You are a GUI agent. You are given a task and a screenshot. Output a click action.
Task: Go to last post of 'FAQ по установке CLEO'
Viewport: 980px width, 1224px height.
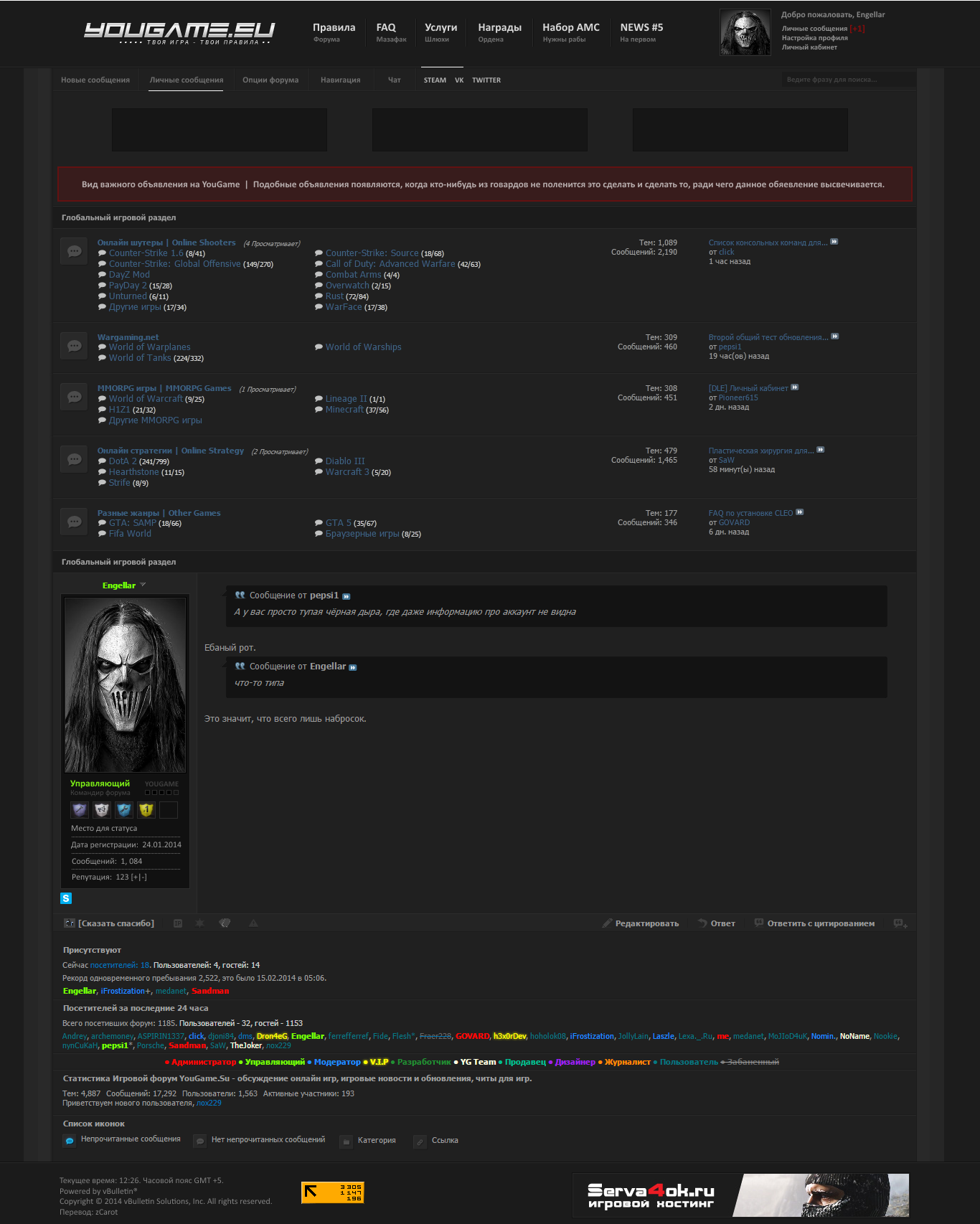[800, 512]
